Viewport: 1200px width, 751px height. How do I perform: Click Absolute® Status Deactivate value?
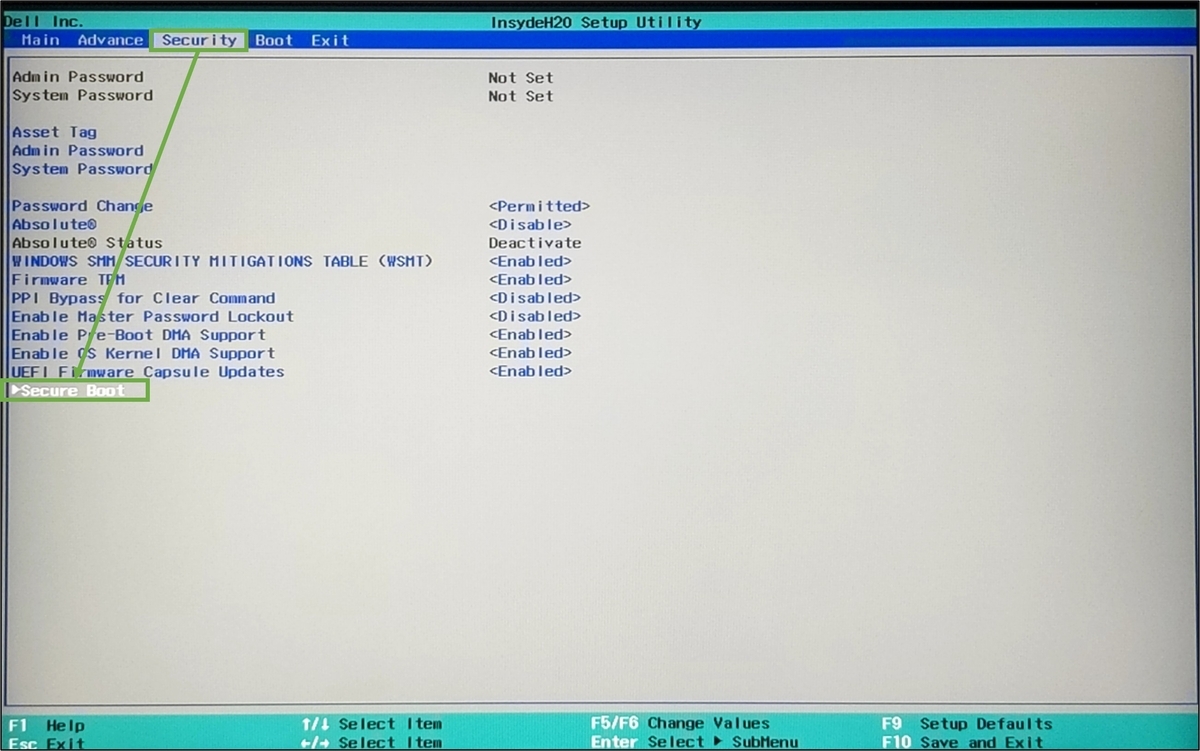pyautogui.click(x=535, y=243)
